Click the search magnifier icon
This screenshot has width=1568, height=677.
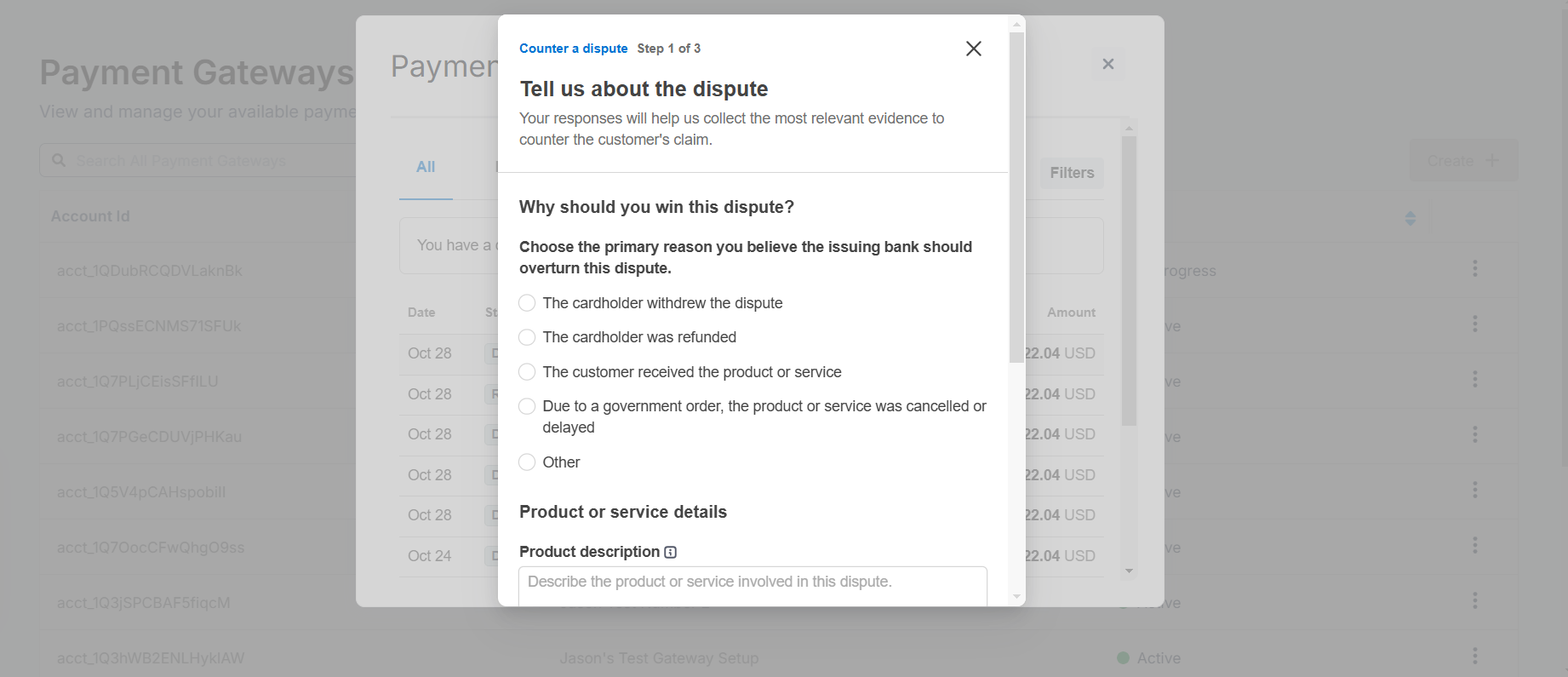point(59,160)
